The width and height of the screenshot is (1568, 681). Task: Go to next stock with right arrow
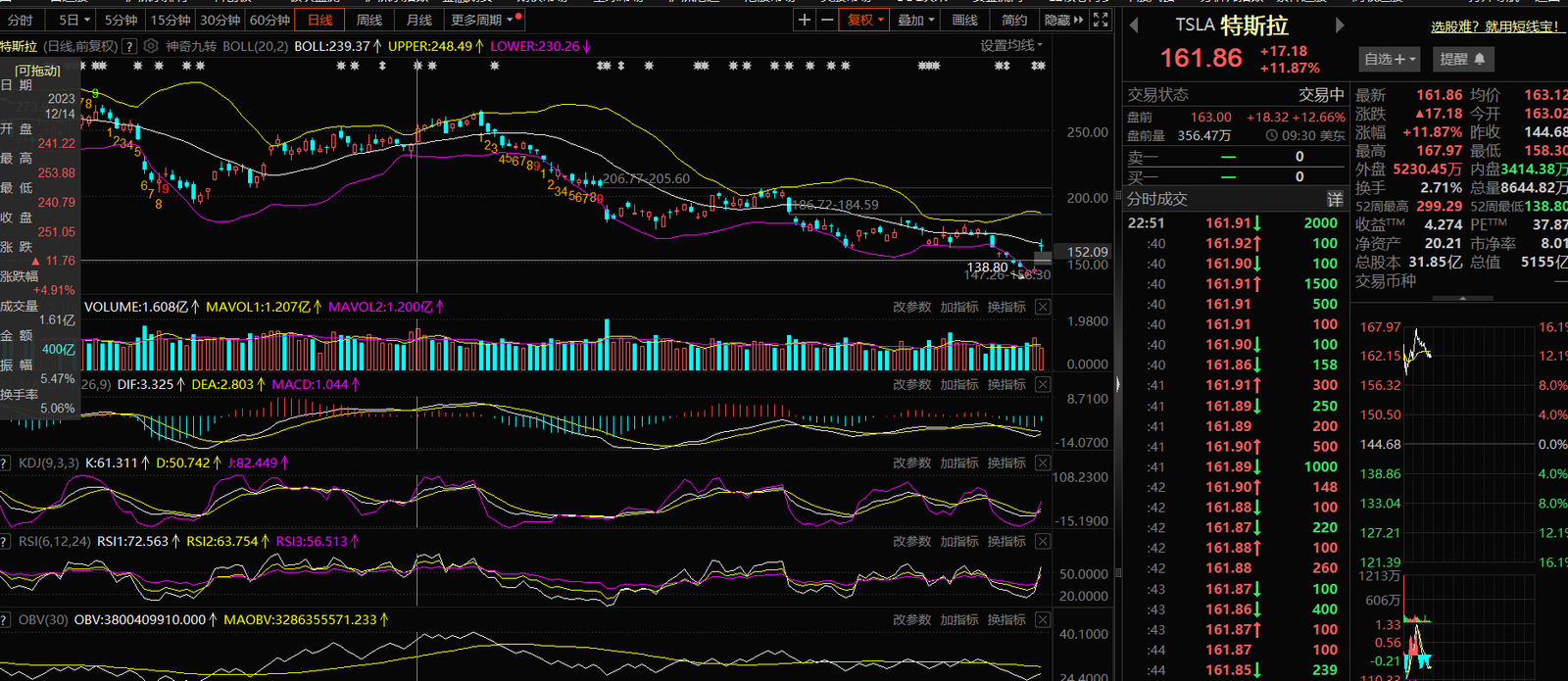tap(1340, 26)
